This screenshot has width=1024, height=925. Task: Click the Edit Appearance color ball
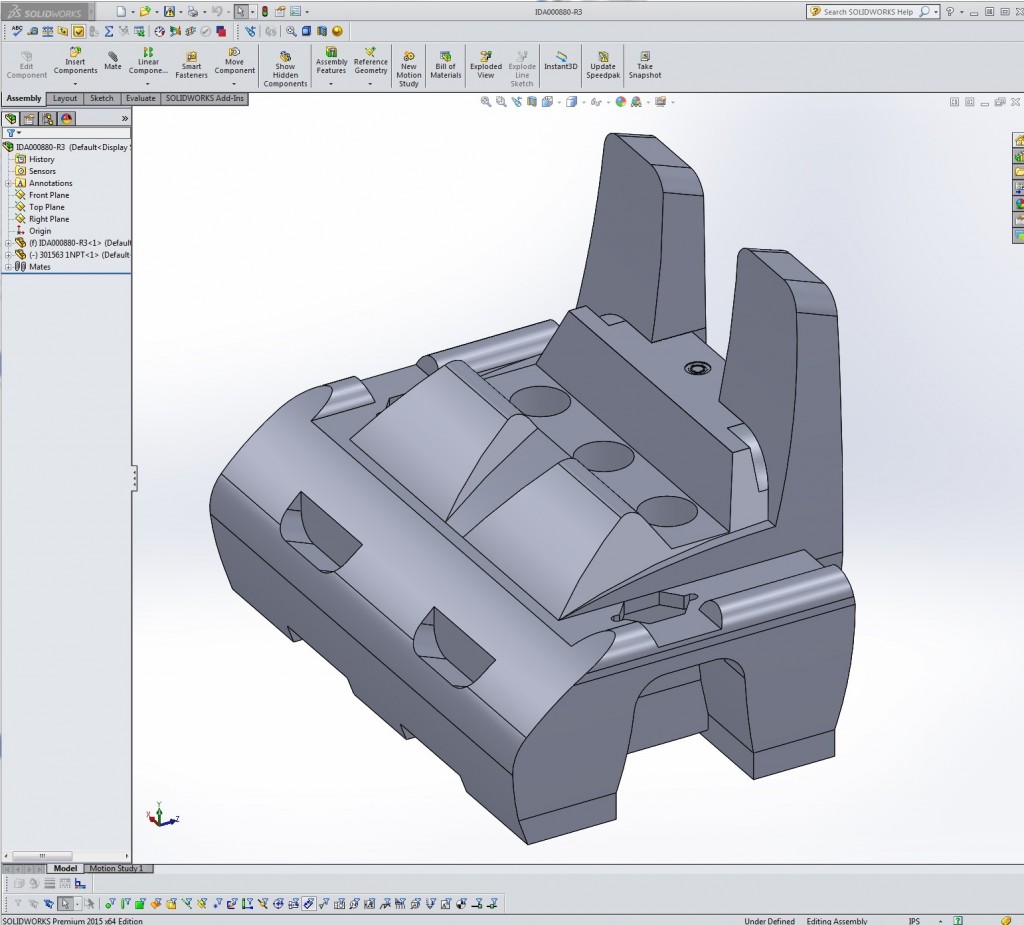click(x=620, y=102)
